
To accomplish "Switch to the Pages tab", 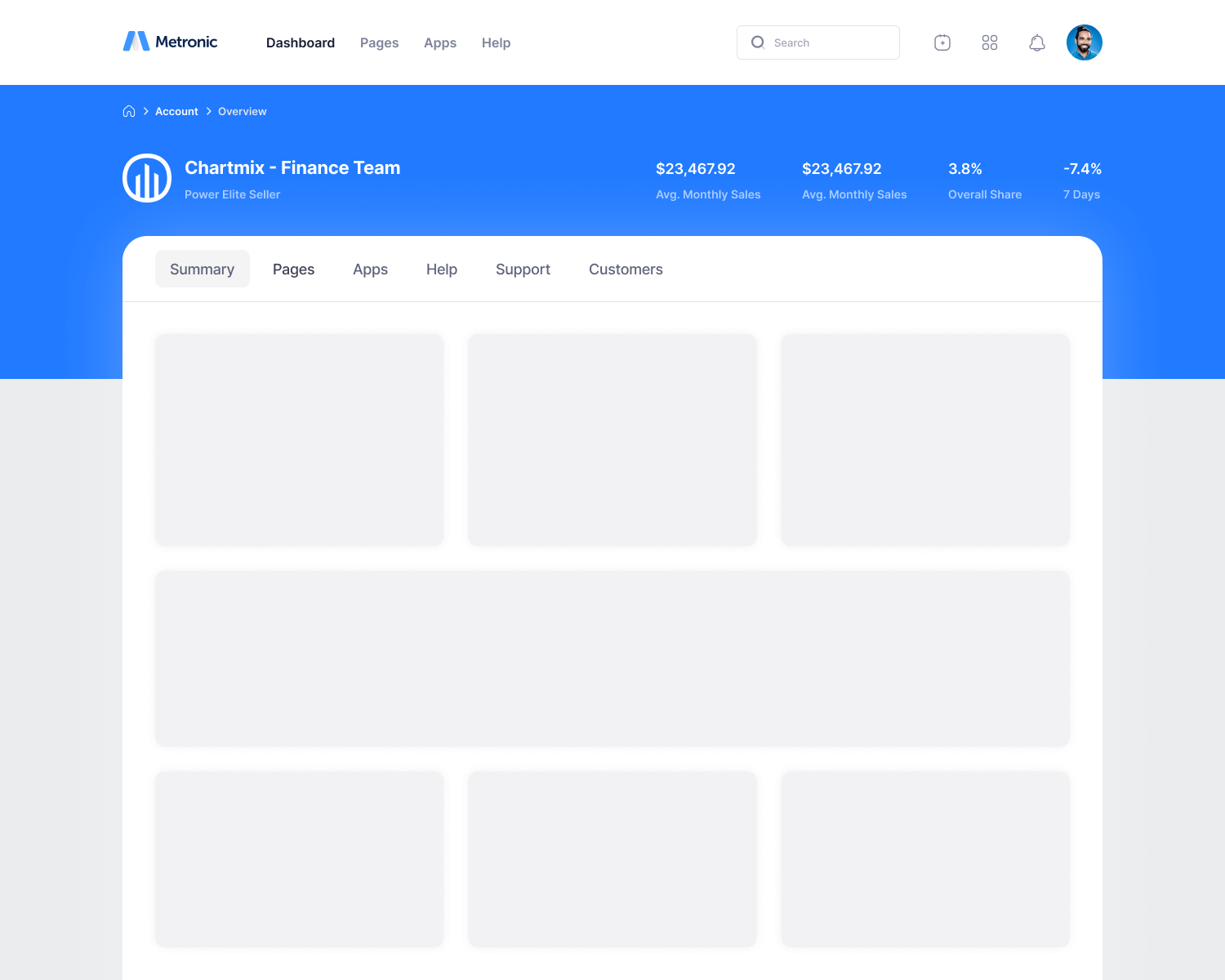I will [x=293, y=269].
